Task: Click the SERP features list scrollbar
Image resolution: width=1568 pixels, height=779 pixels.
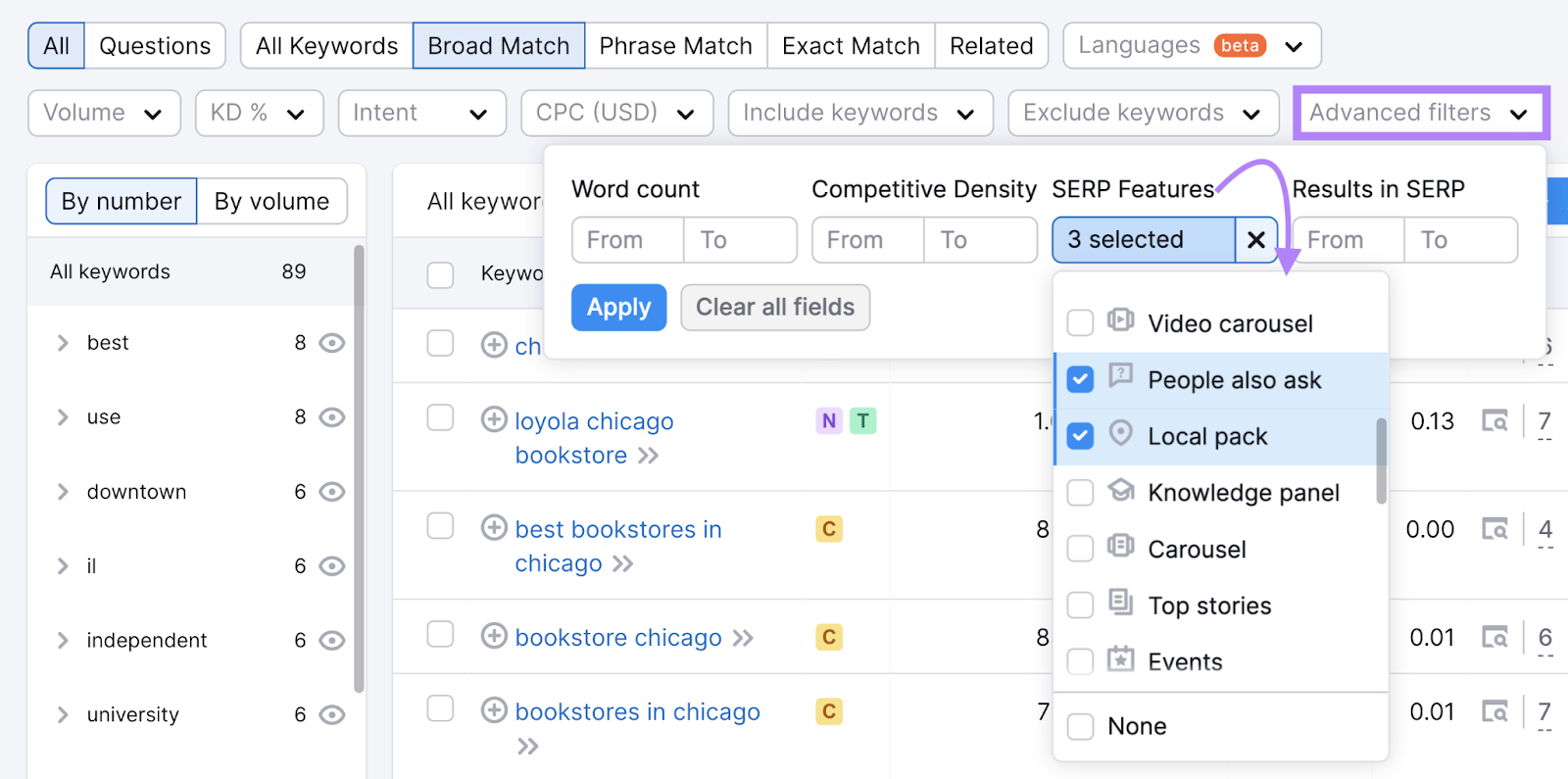Action: 1381,461
